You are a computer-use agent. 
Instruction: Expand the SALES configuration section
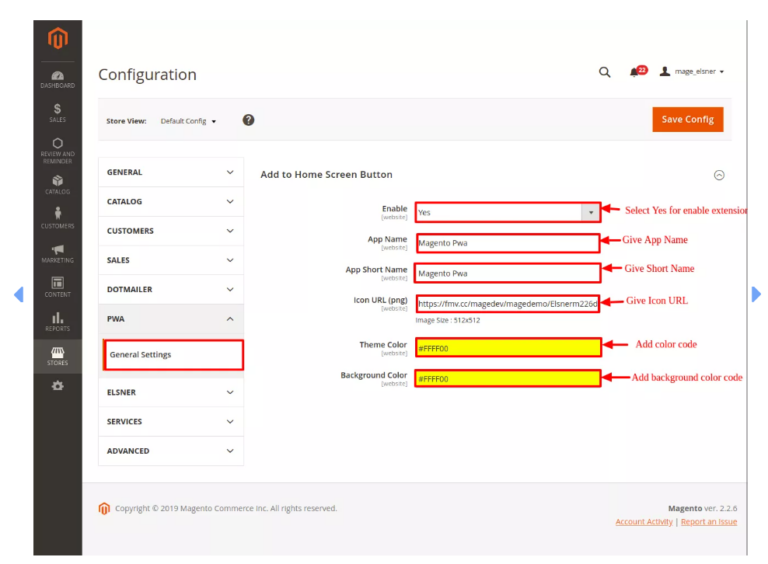tap(171, 260)
